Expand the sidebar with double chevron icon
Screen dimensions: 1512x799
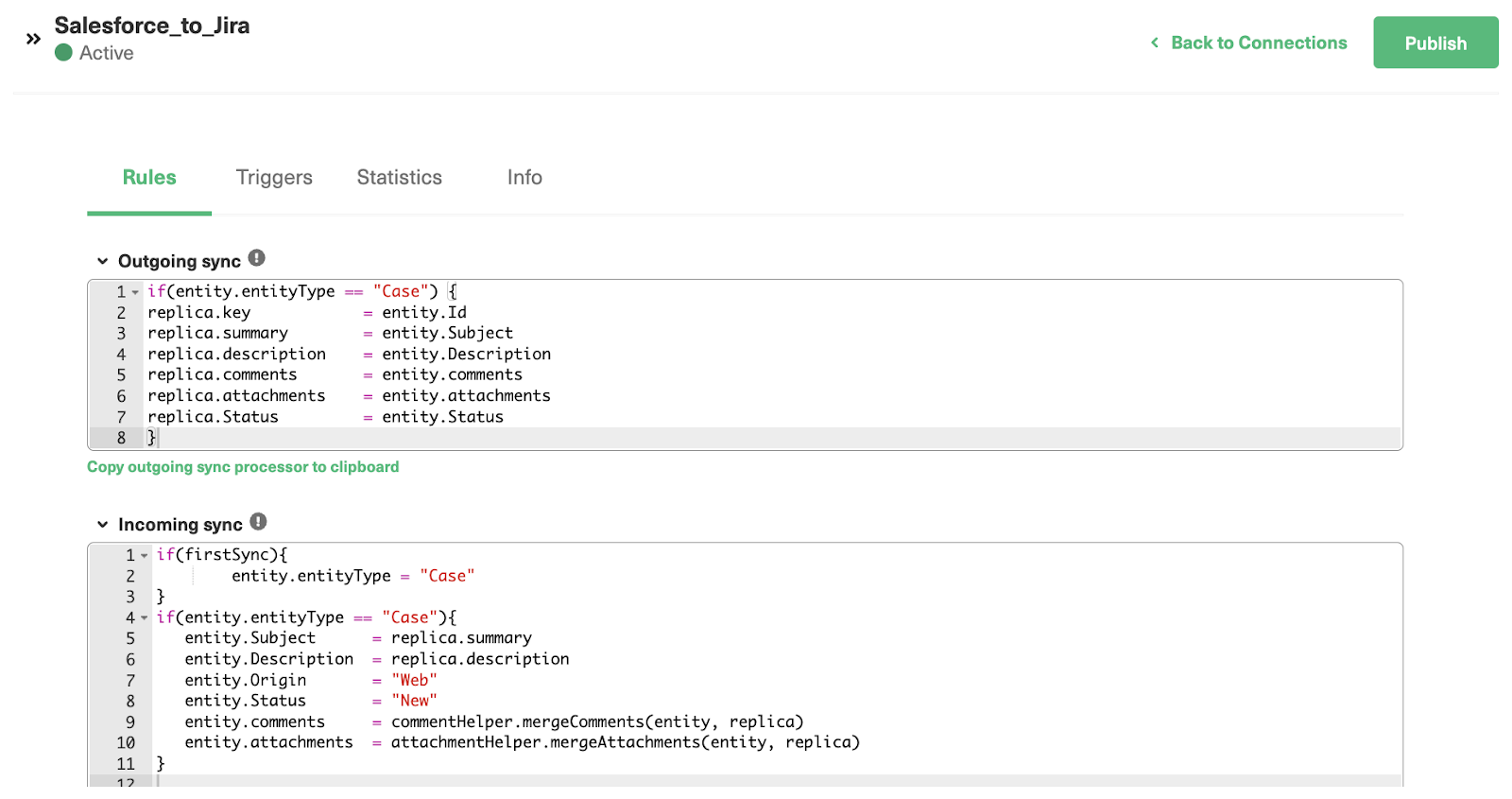tap(33, 39)
